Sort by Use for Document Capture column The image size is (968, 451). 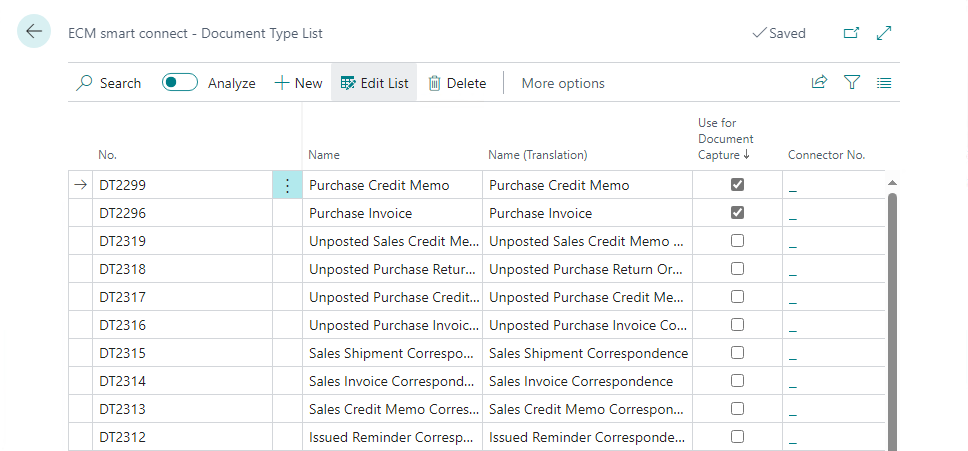tap(725, 139)
